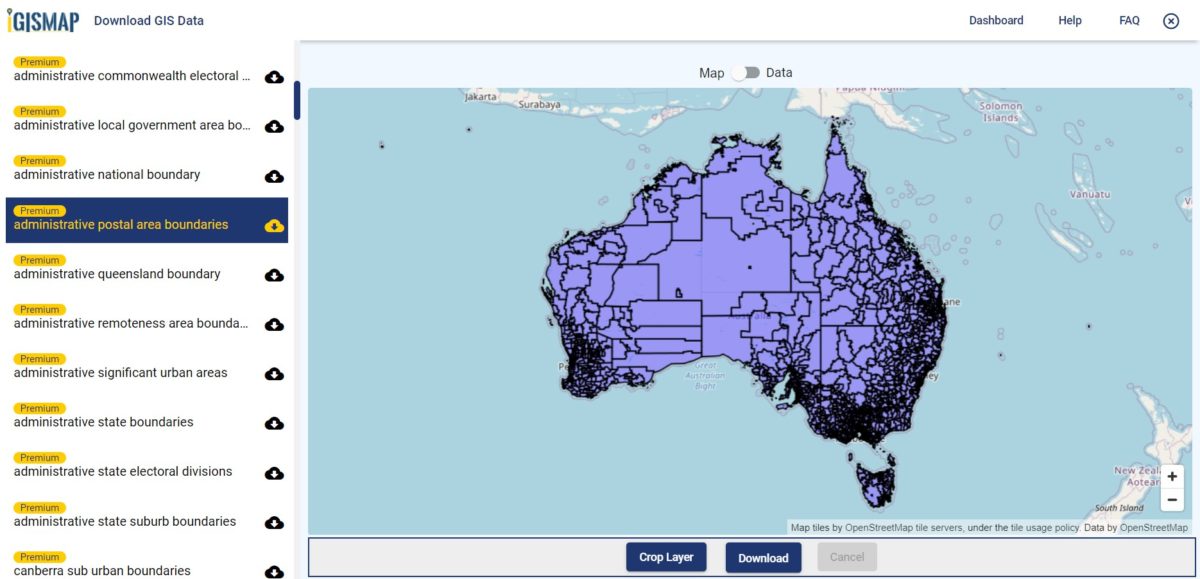Click the Crop Layer button
The height and width of the screenshot is (579, 1200).
tap(666, 557)
